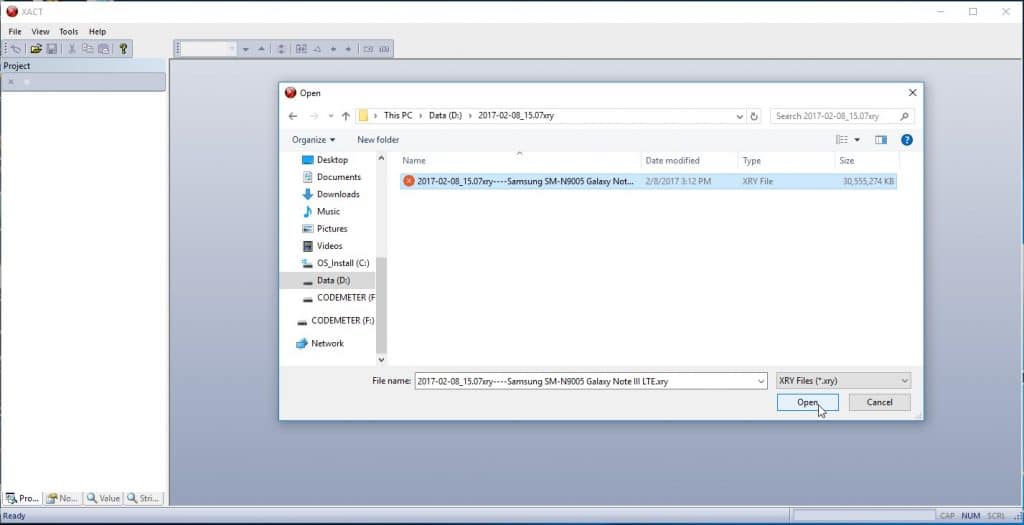The width and height of the screenshot is (1024, 525).
Task: Click the magnifier icon in the search box
Action: (x=904, y=116)
